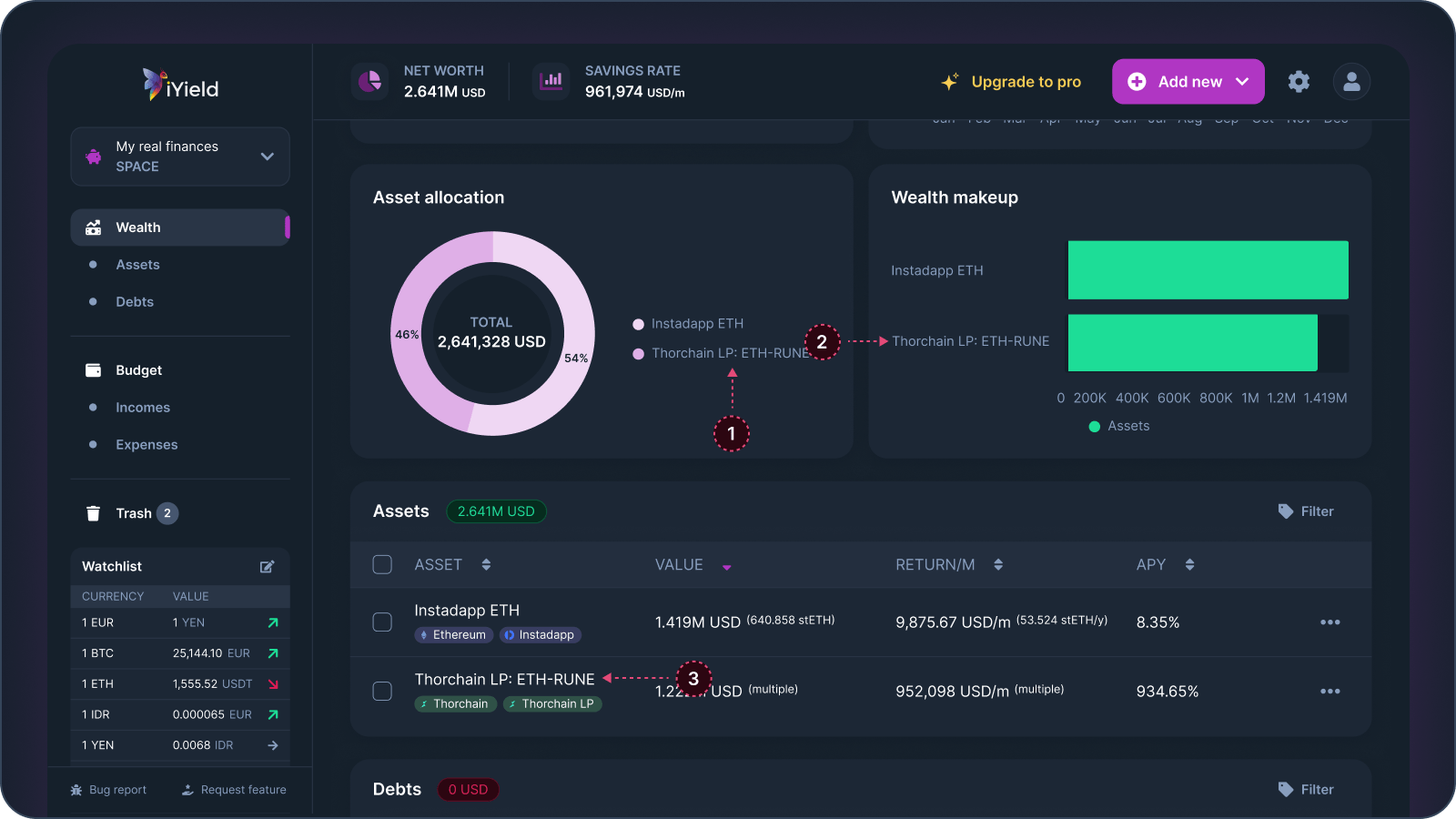Navigate to Expenses under Budget
Image resolution: width=1456 pixels, height=819 pixels.
tap(147, 444)
